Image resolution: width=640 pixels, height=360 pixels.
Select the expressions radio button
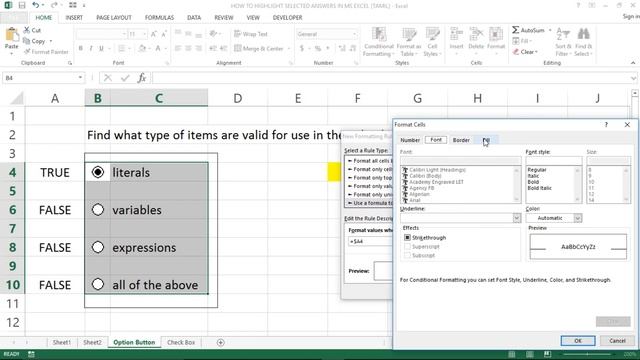click(98, 247)
